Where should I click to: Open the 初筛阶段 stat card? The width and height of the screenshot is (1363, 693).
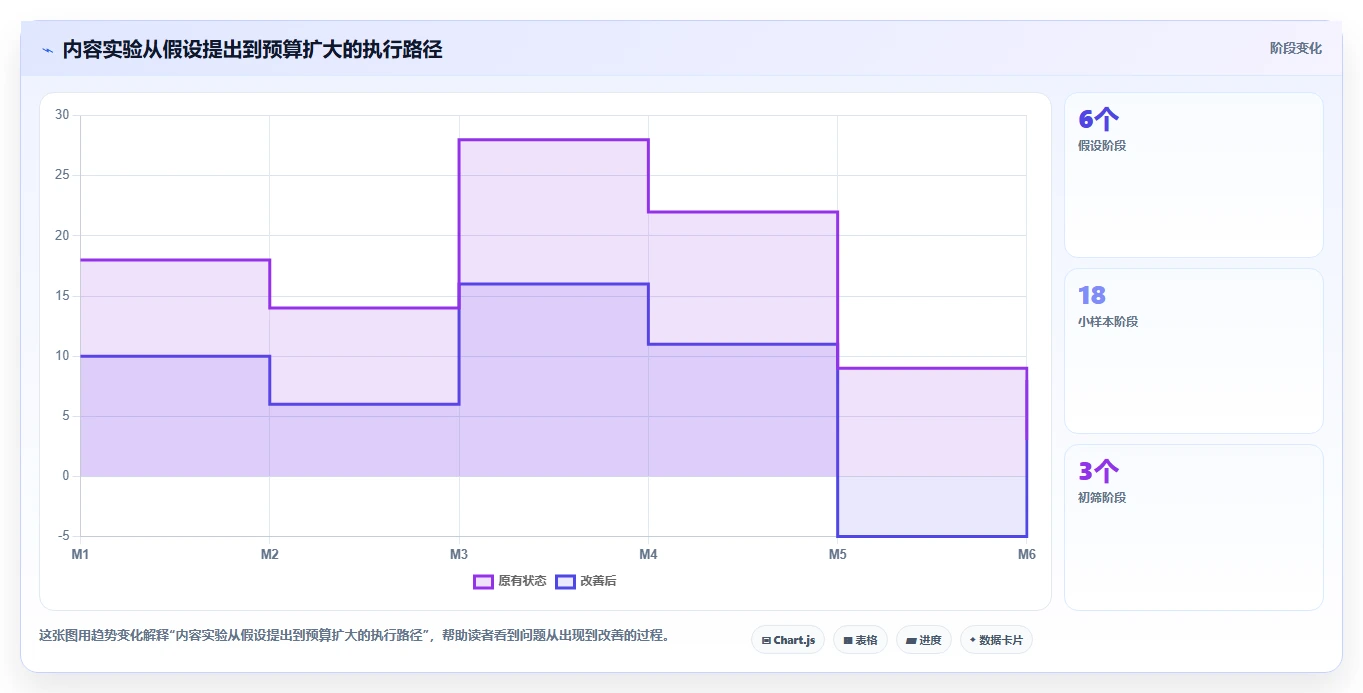tap(1194, 527)
